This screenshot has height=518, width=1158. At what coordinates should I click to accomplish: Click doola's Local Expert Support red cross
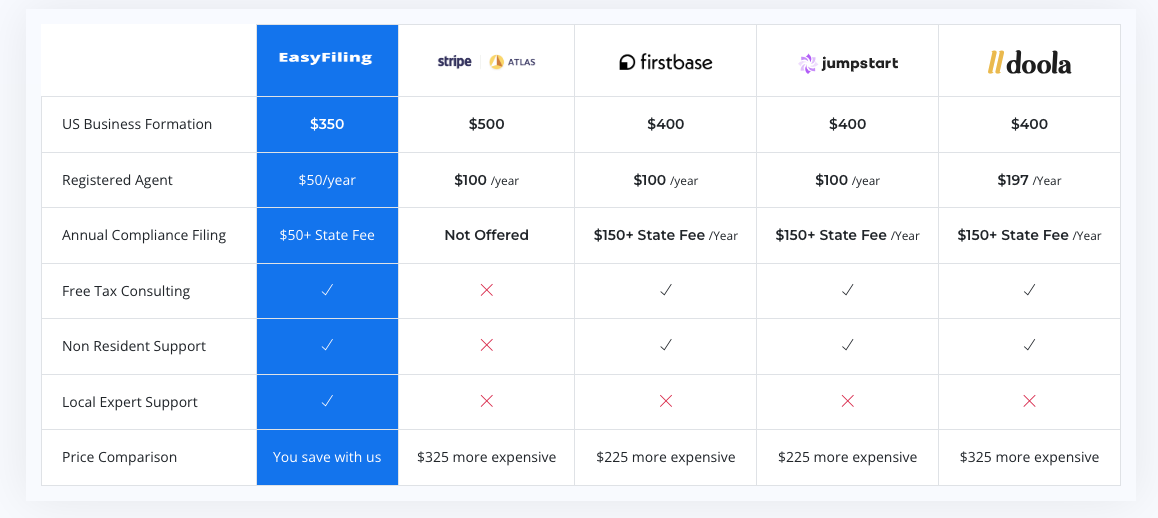coord(1029,401)
